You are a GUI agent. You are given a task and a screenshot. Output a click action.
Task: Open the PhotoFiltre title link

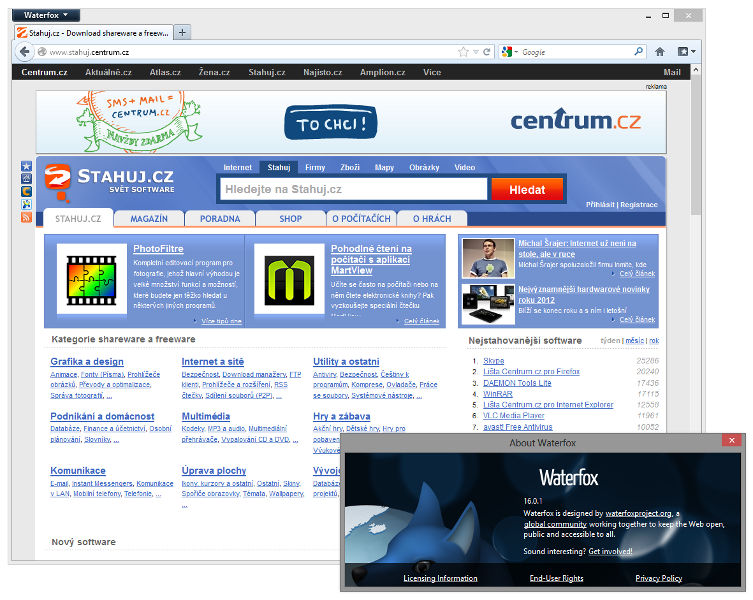[158, 249]
